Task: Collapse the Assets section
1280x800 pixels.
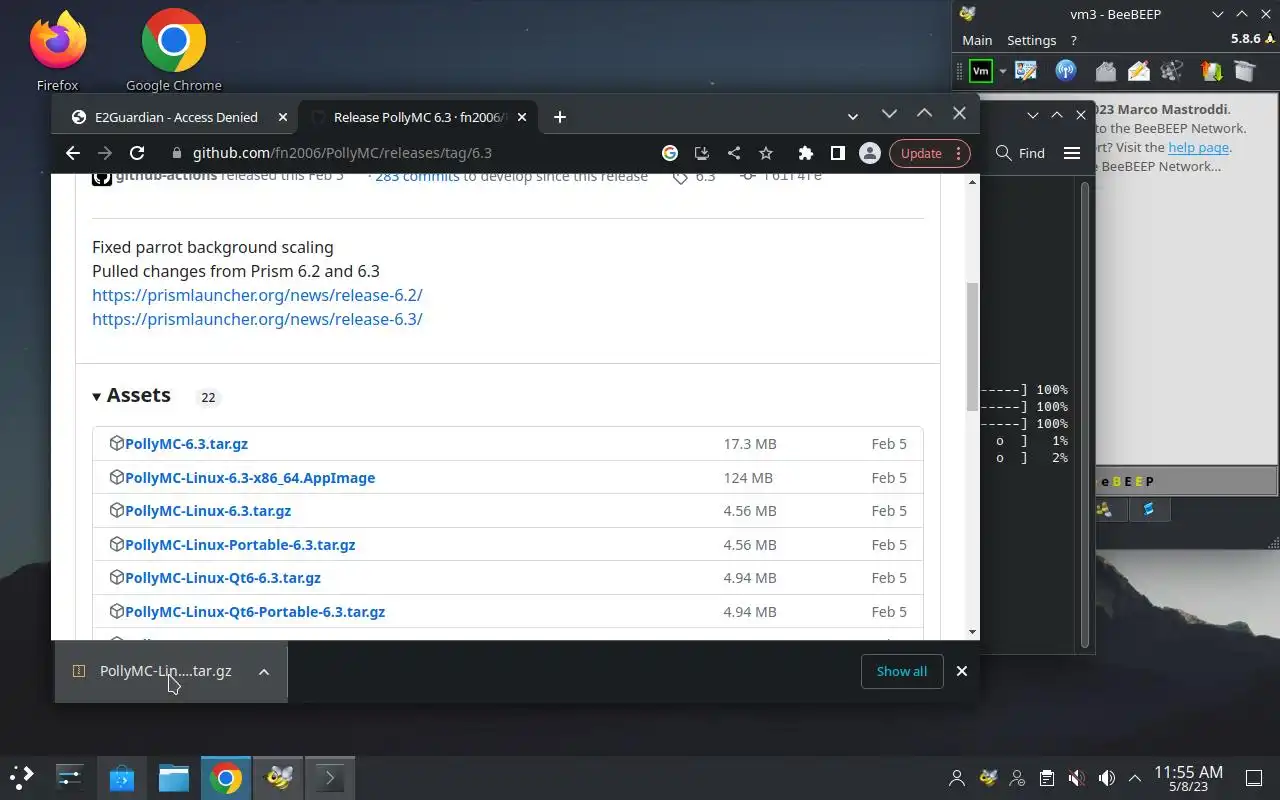Action: [132, 395]
